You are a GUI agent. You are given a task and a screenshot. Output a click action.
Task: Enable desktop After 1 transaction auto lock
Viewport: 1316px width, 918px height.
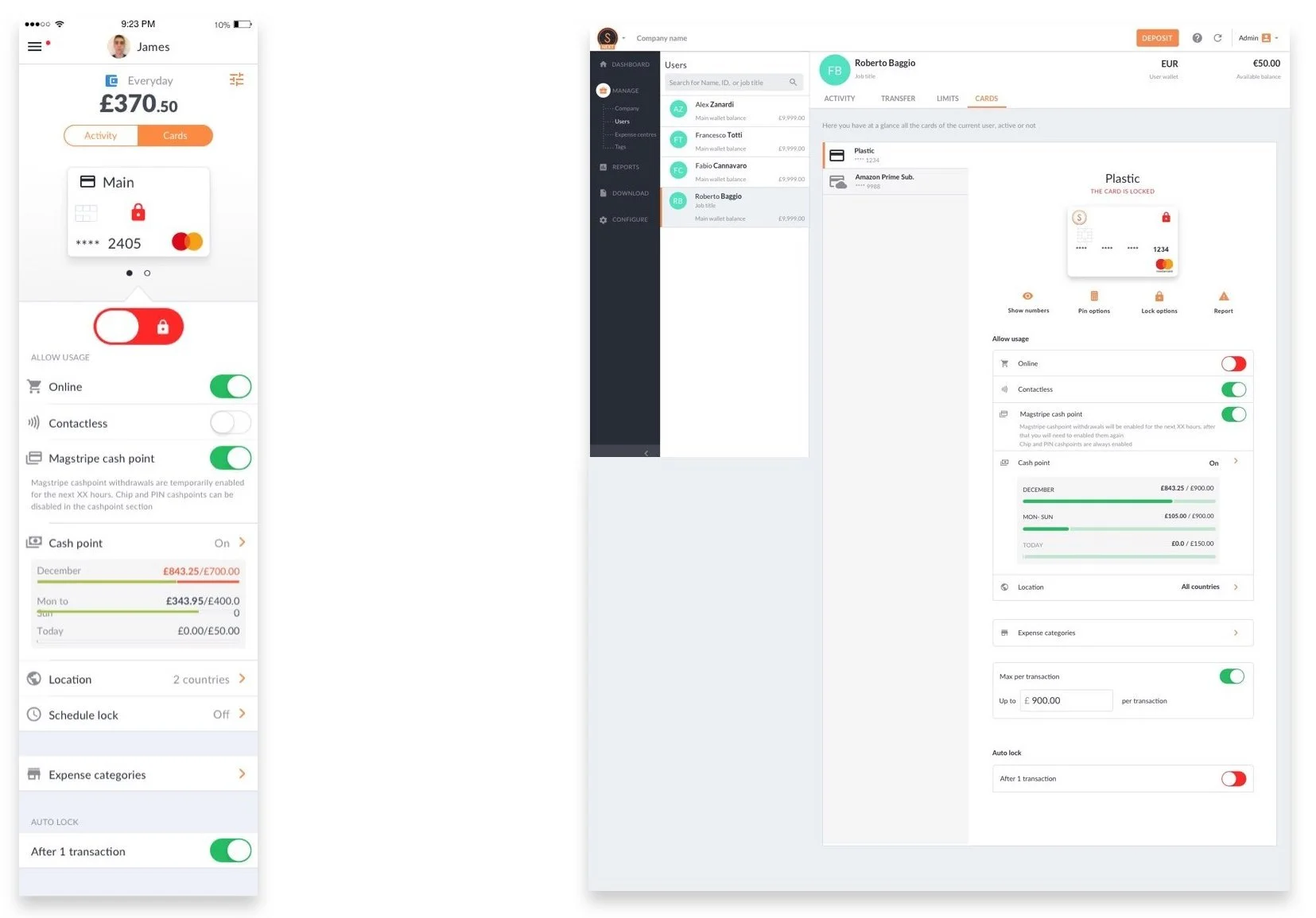1233,779
